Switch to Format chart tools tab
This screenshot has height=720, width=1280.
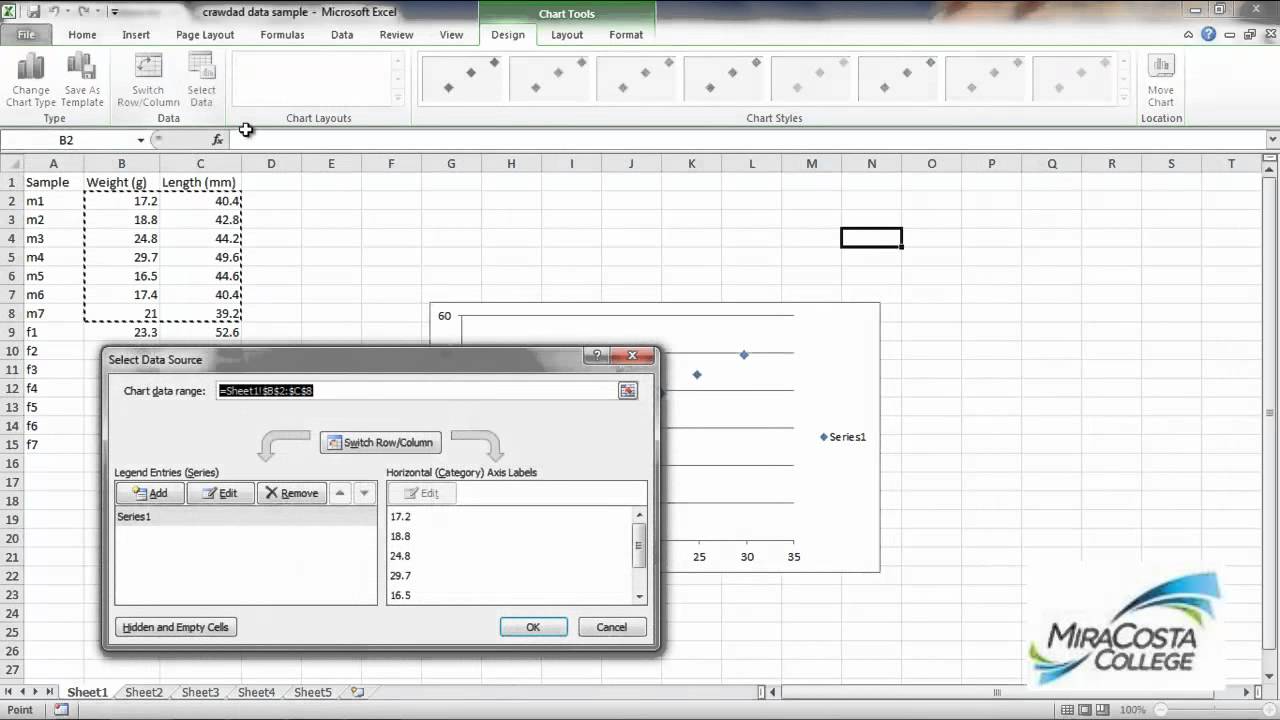tap(626, 34)
